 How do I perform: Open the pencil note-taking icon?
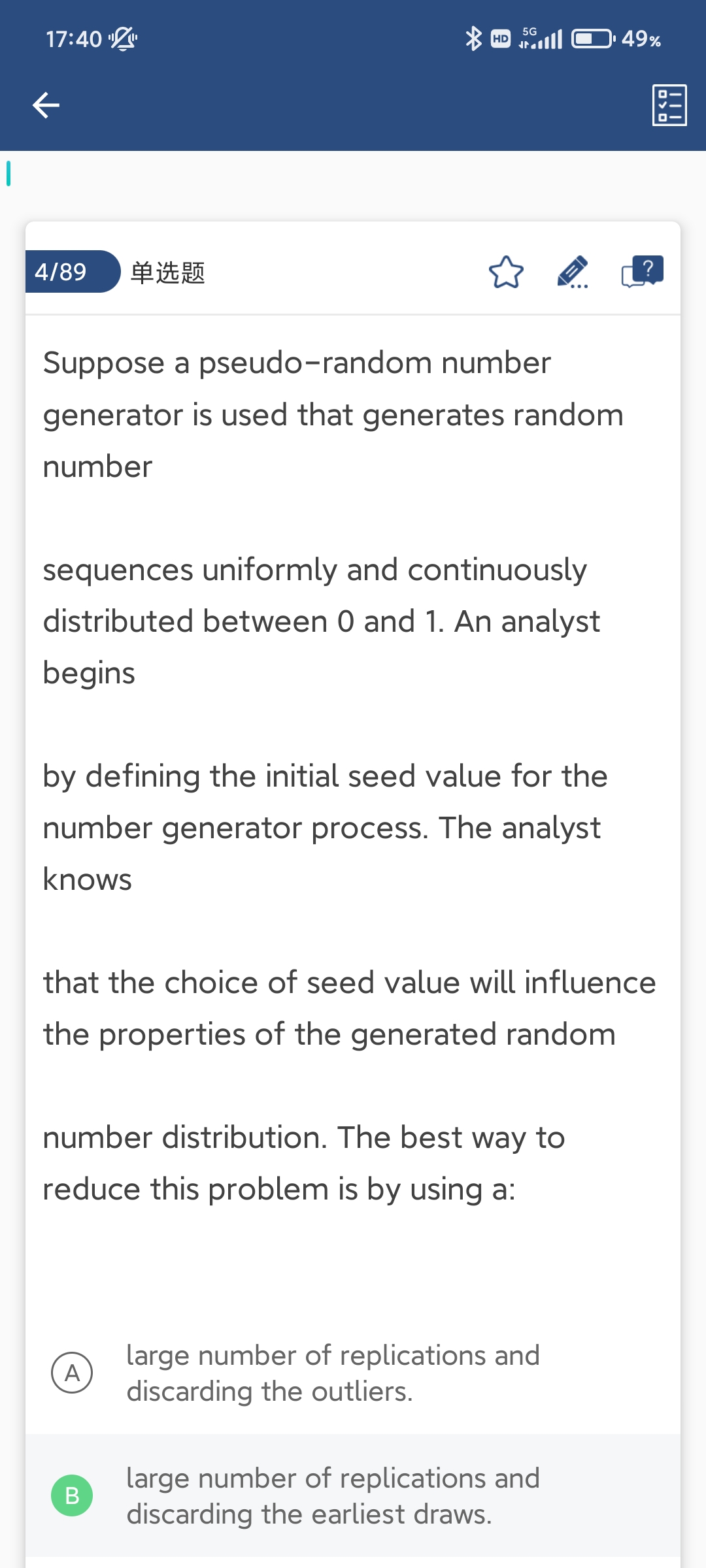pos(573,272)
